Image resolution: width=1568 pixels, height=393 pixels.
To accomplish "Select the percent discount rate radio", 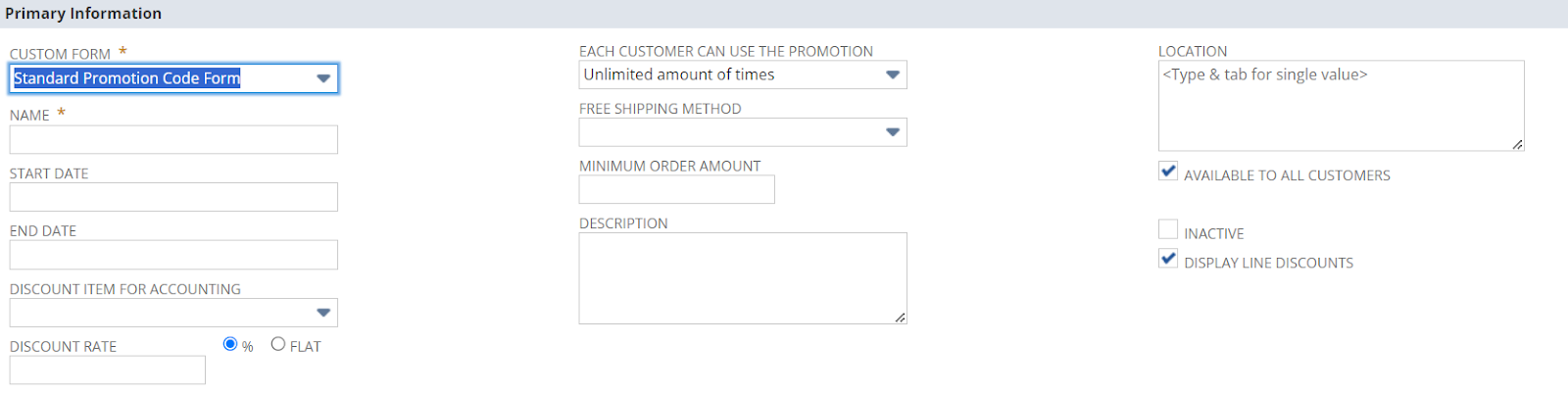I will tap(230, 344).
